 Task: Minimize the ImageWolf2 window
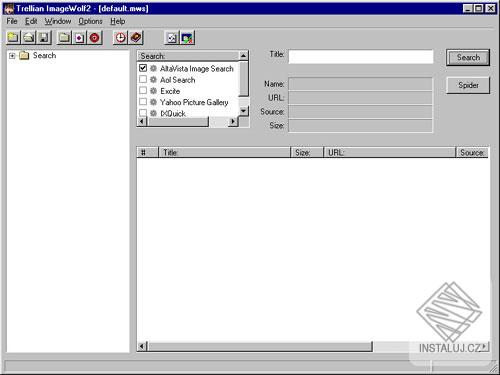(x=468, y=9)
